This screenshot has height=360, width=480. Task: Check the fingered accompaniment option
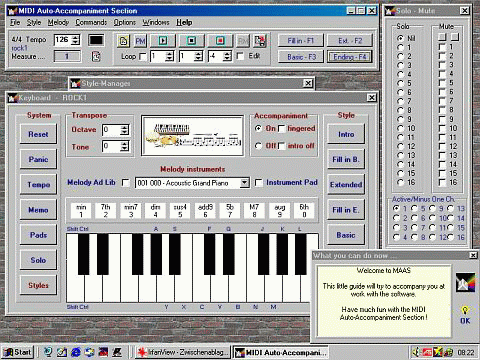tap(282, 129)
